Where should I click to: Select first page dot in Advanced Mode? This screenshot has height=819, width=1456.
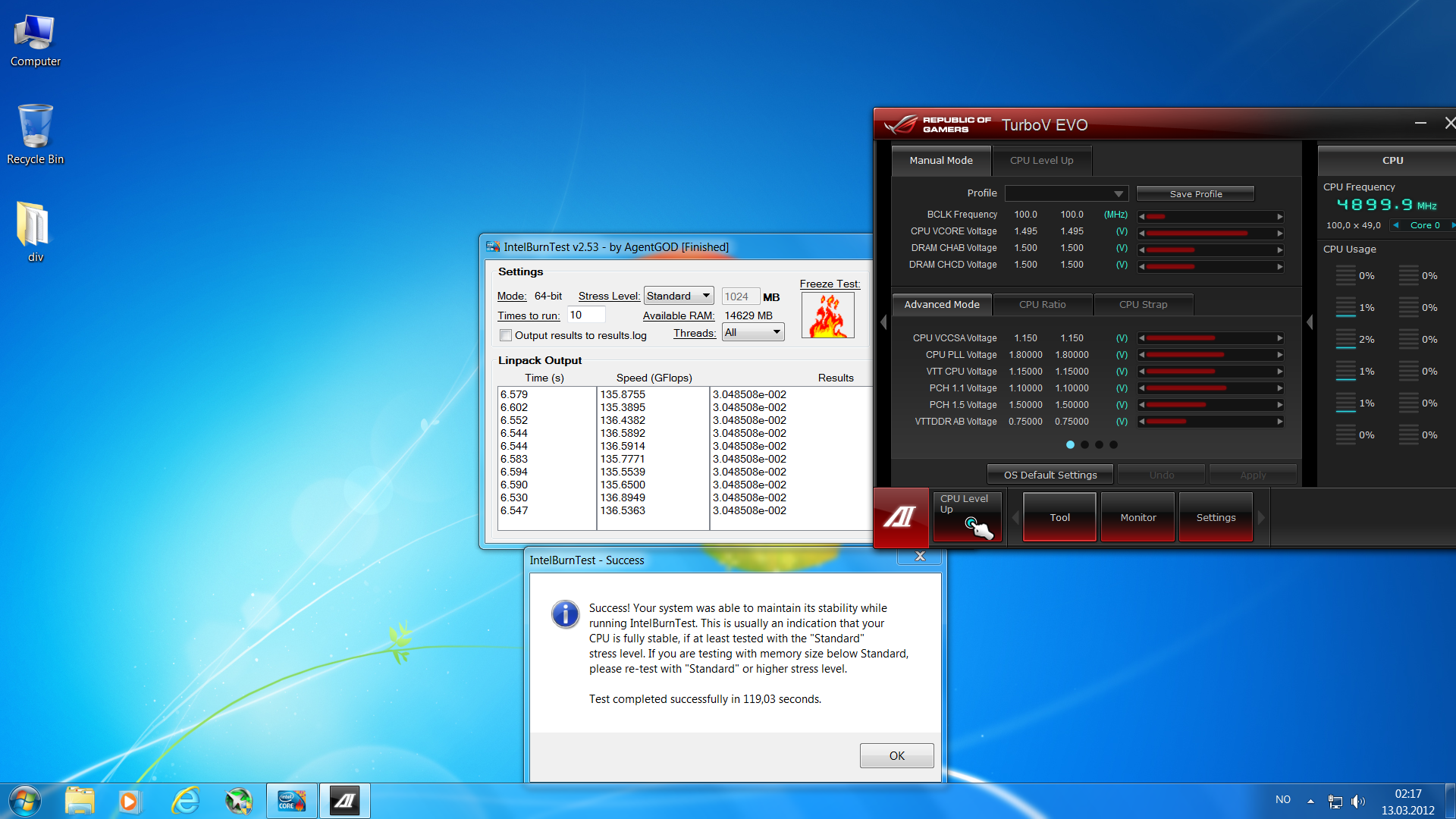[x=1070, y=444]
